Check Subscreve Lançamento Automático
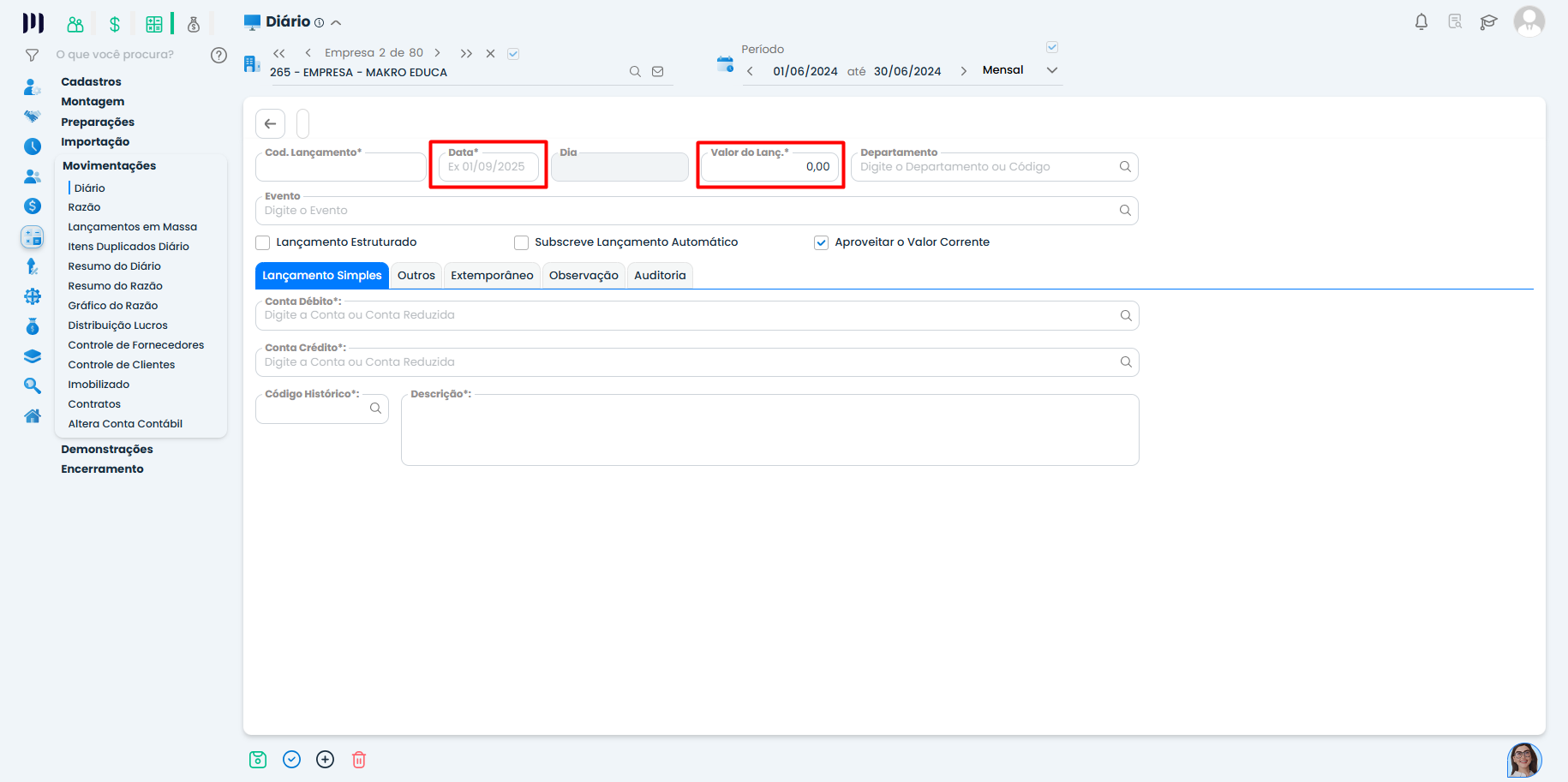This screenshot has width=1568, height=782. coord(521,242)
